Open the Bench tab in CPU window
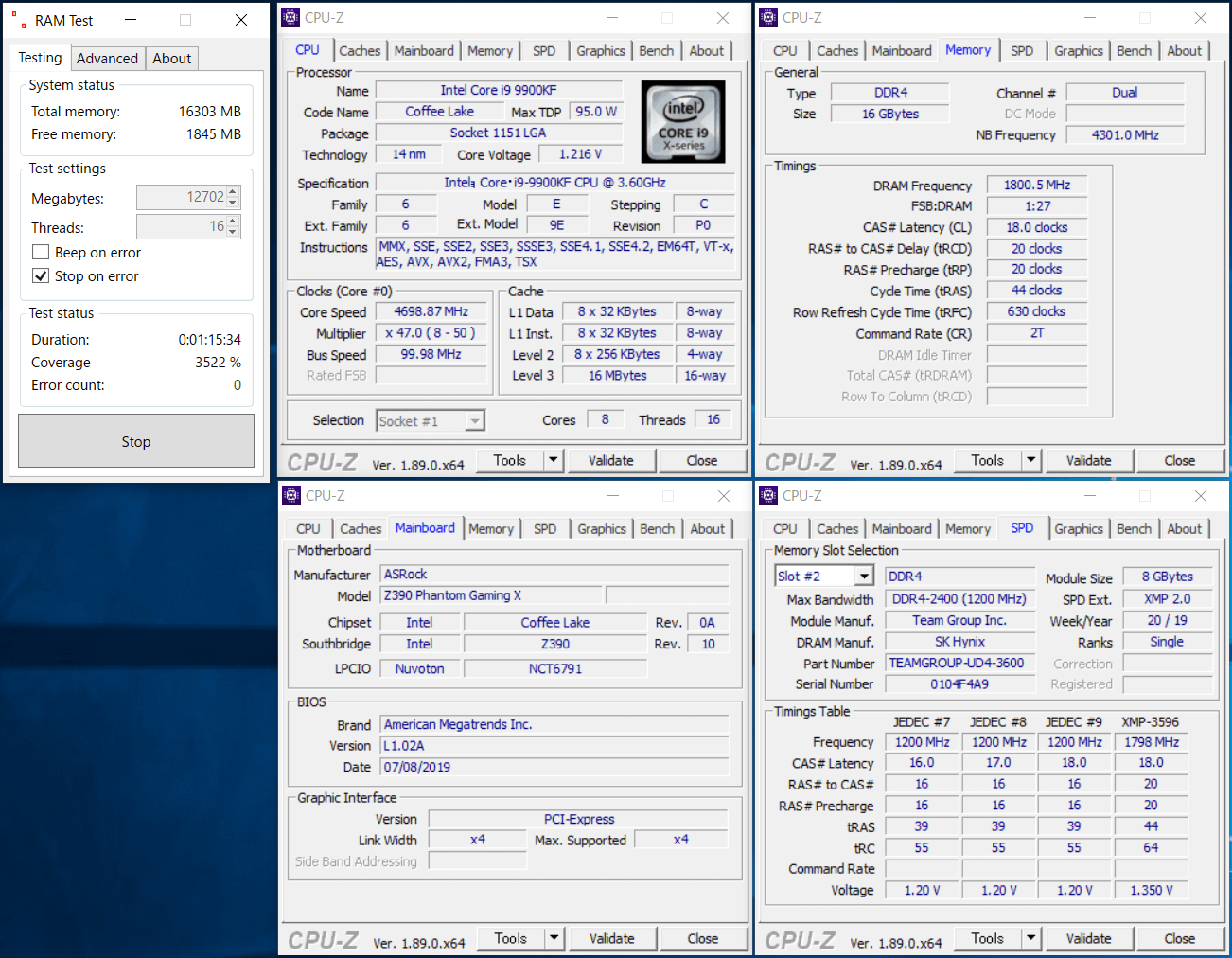The height and width of the screenshot is (958, 1232). [656, 51]
